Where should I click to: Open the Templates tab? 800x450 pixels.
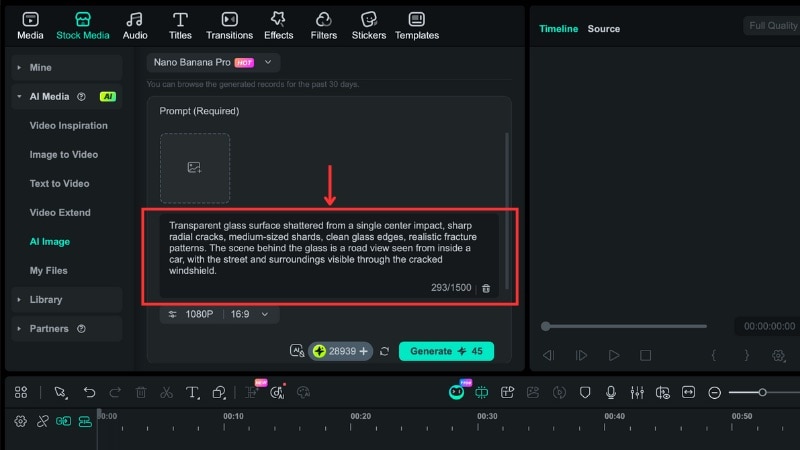coord(417,26)
